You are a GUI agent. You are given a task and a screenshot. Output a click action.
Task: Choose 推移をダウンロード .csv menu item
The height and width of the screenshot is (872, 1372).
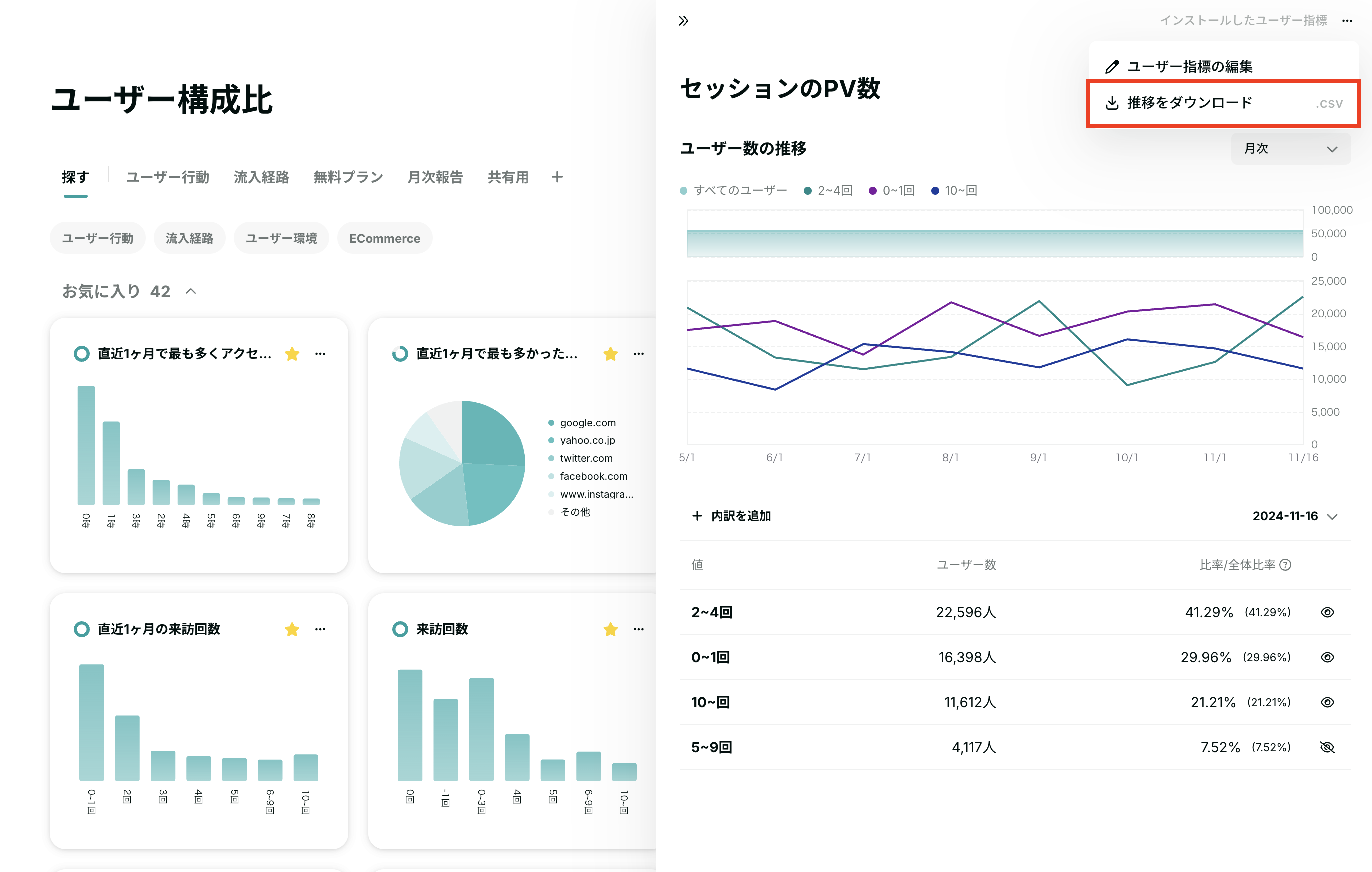1223,103
